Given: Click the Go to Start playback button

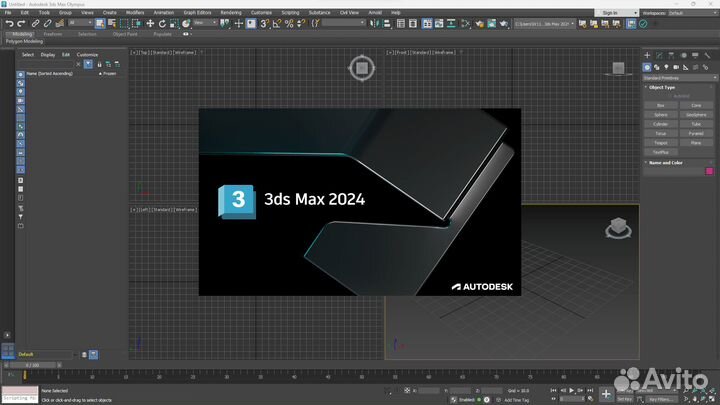Looking at the screenshot, I should [553, 390].
